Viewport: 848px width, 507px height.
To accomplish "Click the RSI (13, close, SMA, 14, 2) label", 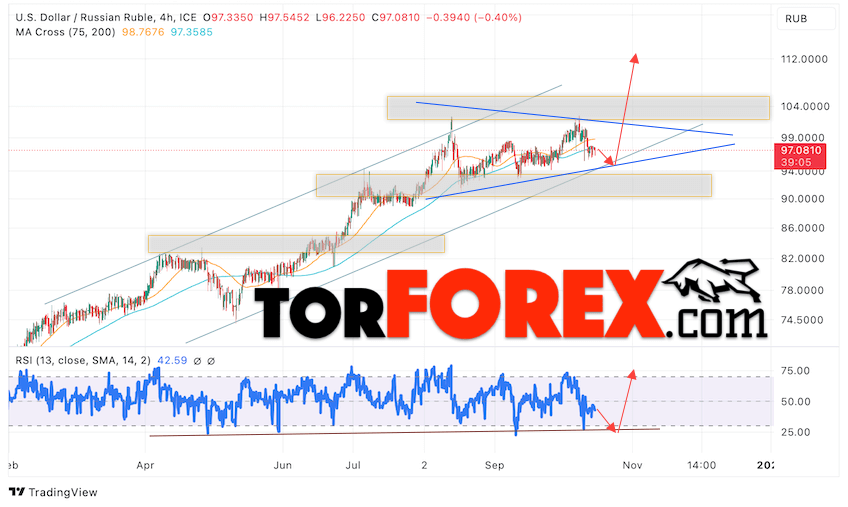I will click(x=83, y=360).
